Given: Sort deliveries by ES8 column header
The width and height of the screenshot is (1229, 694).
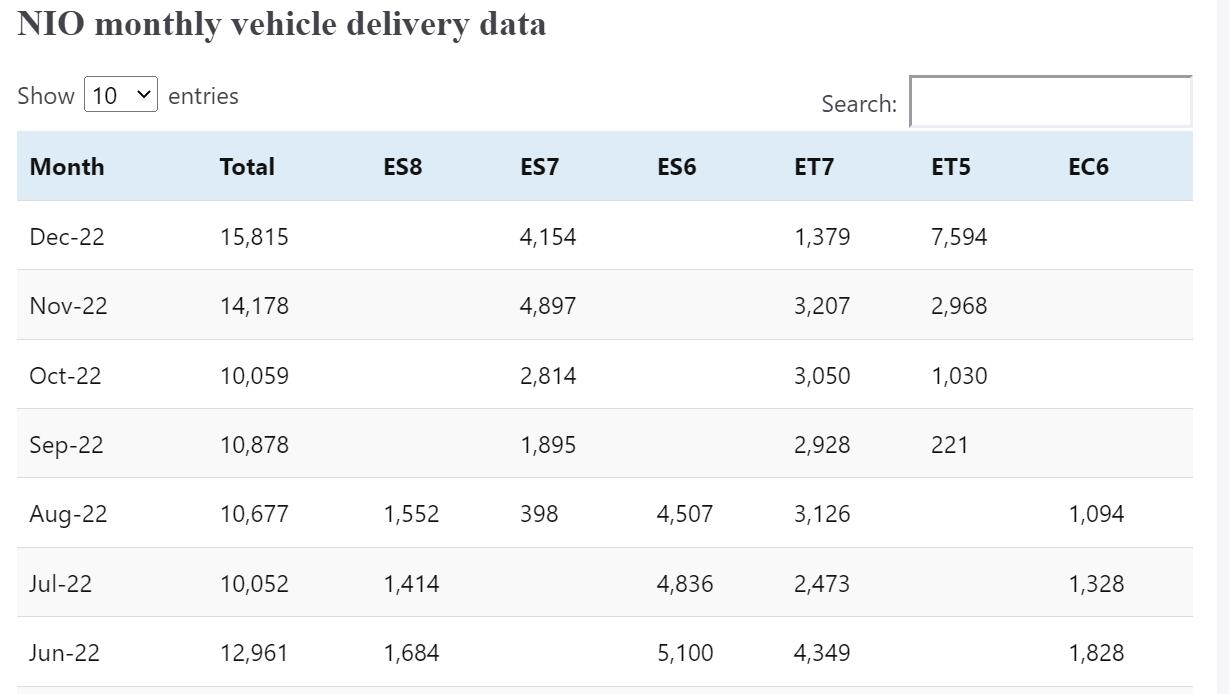Looking at the screenshot, I should 404,167.
